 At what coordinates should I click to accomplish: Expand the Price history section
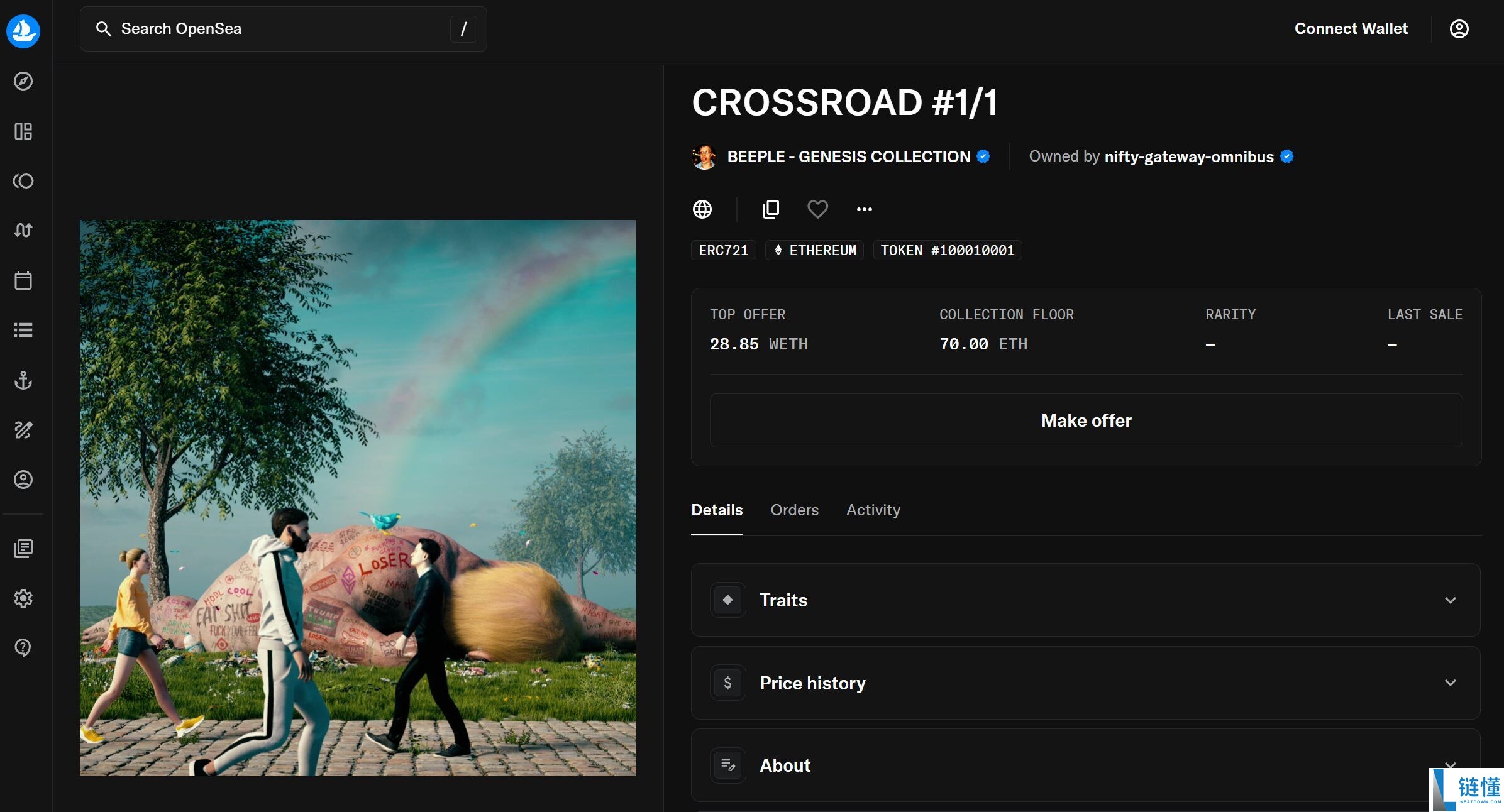(1086, 683)
